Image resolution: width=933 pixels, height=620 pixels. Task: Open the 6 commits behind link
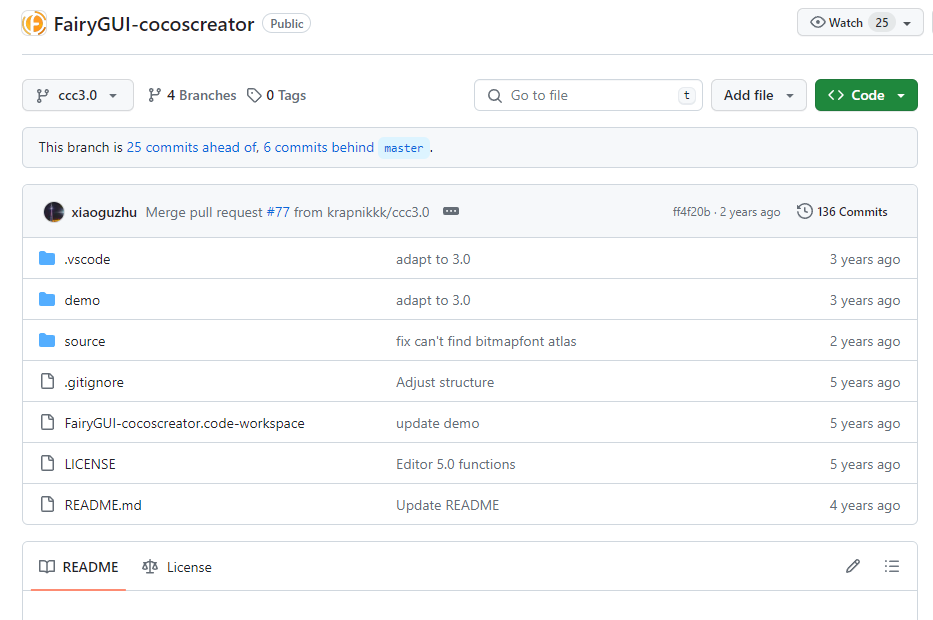click(318, 147)
